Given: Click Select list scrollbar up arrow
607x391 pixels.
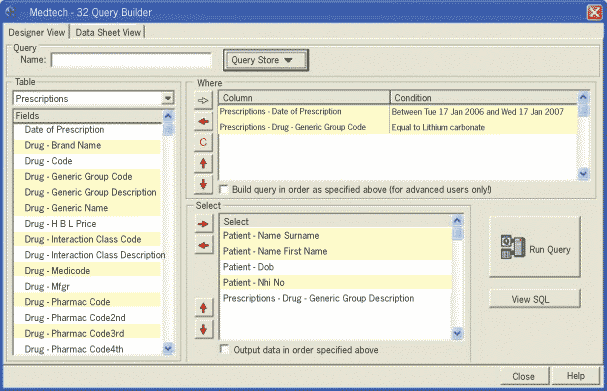Looking at the screenshot, I should (x=457, y=221).
